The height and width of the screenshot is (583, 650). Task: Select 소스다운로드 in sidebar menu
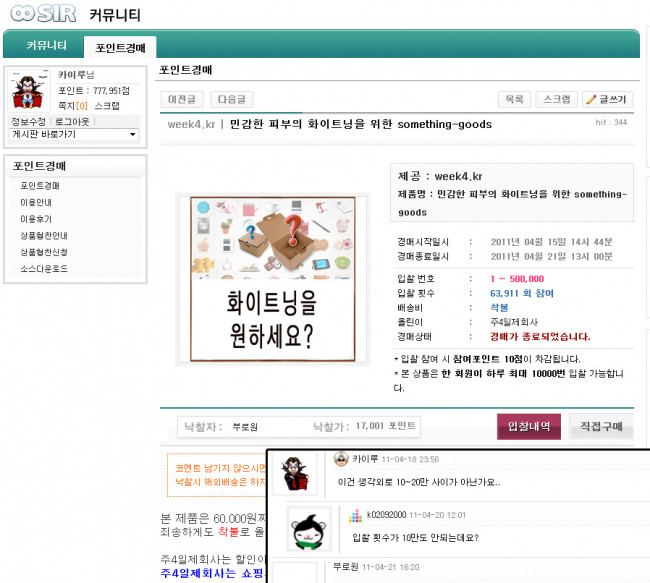click(x=44, y=269)
